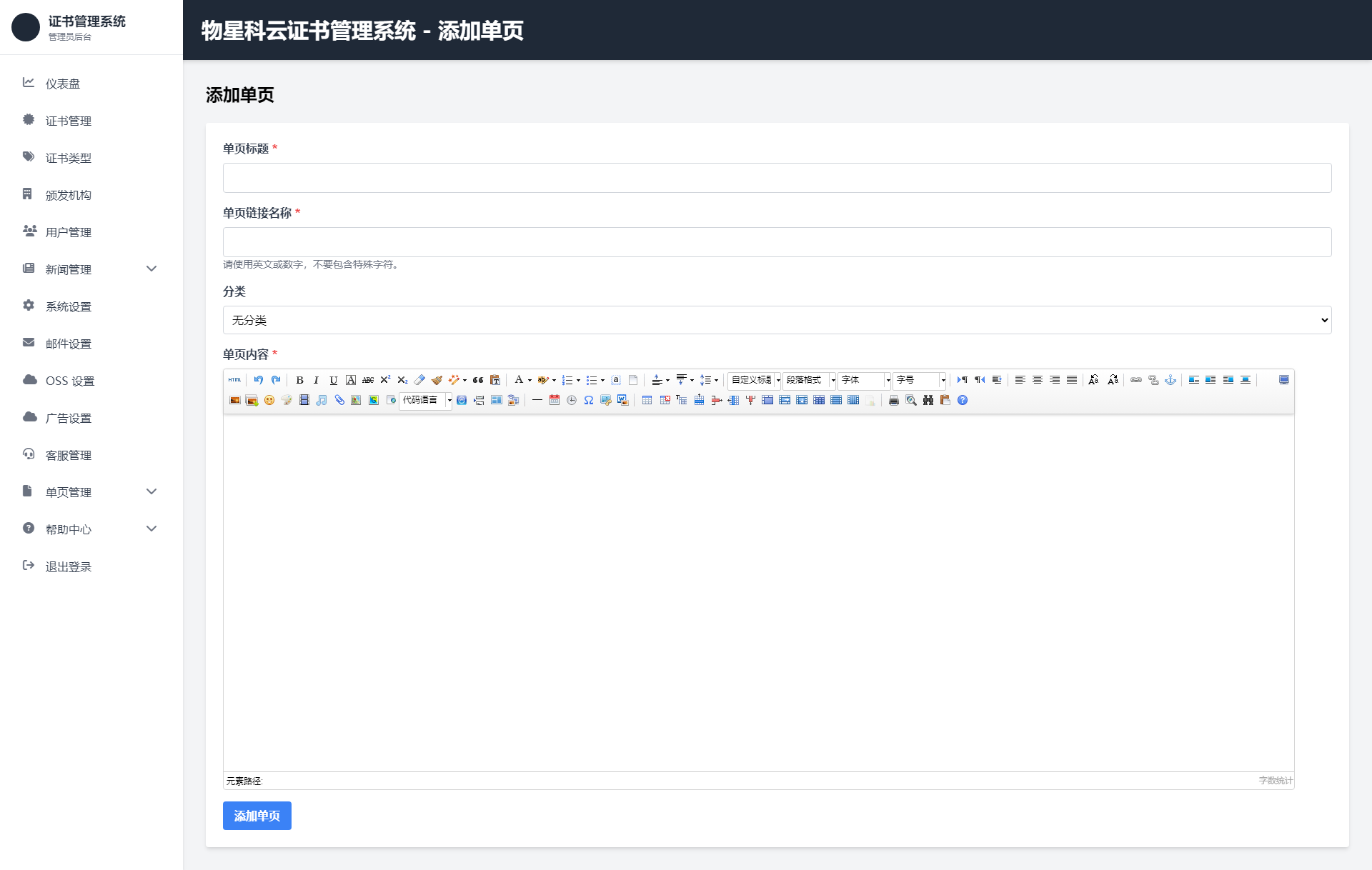
Task: Insert a table into the editor
Action: [647, 400]
